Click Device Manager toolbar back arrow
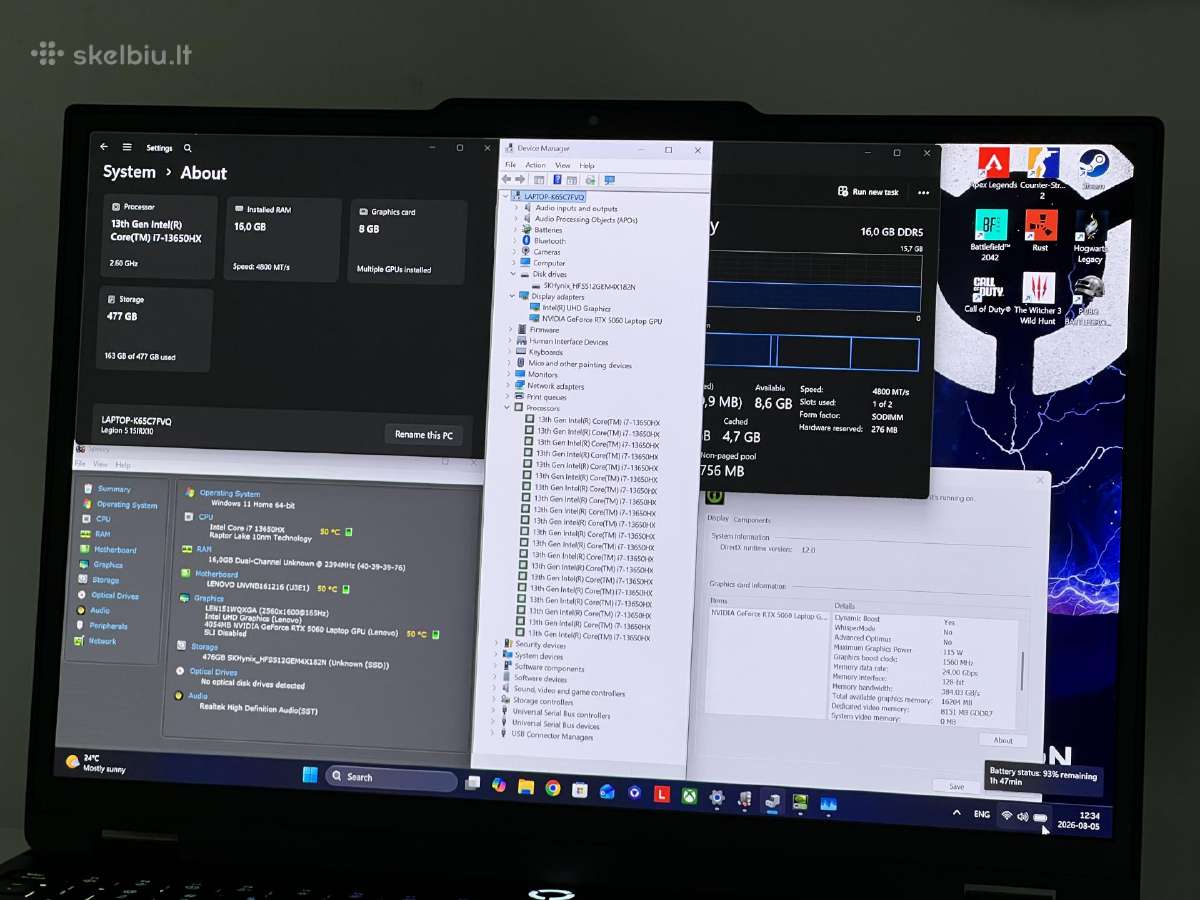 507,179
